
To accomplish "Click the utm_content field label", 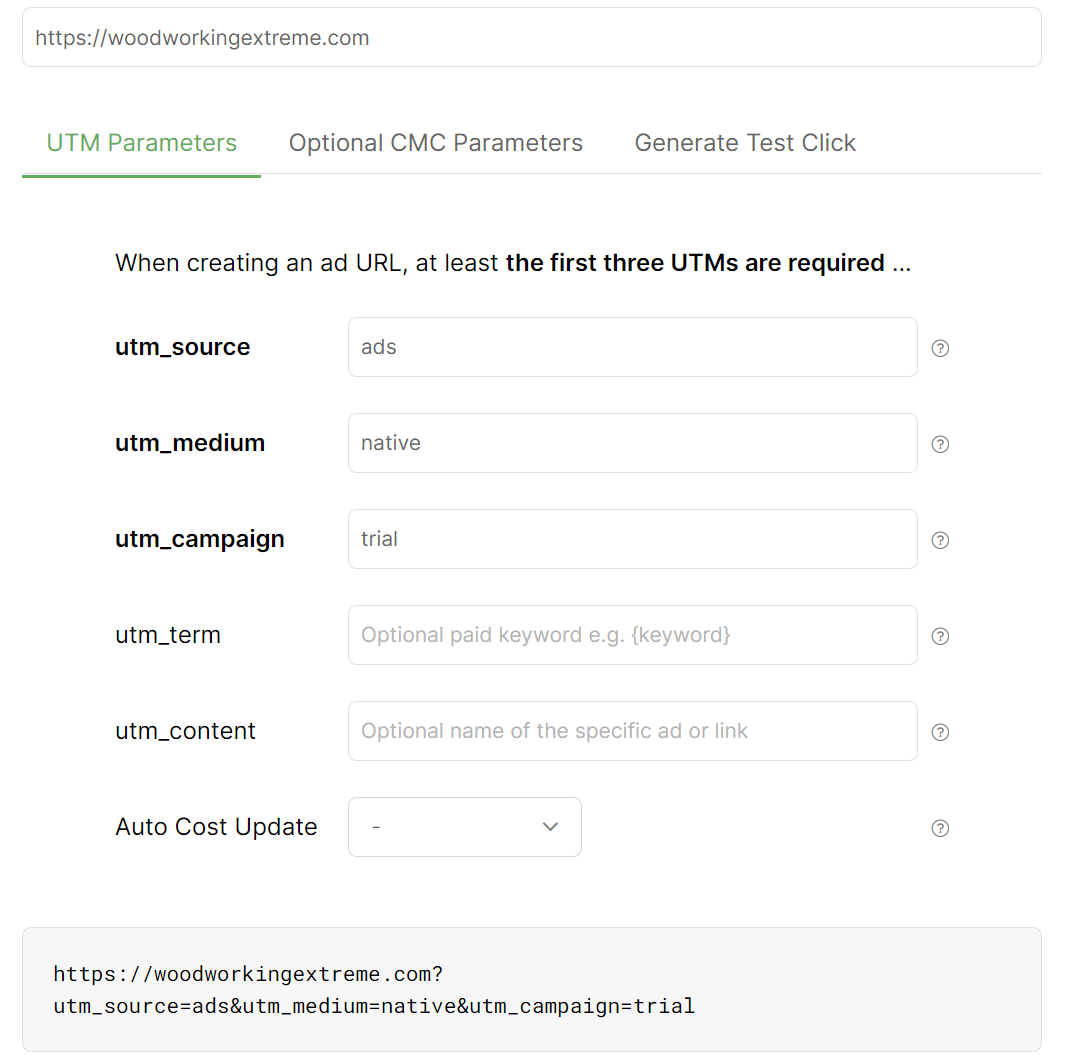I will click(x=185, y=731).
